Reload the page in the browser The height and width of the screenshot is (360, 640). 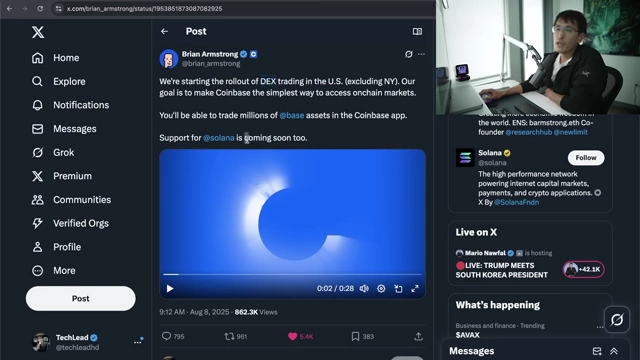[x=40, y=9]
